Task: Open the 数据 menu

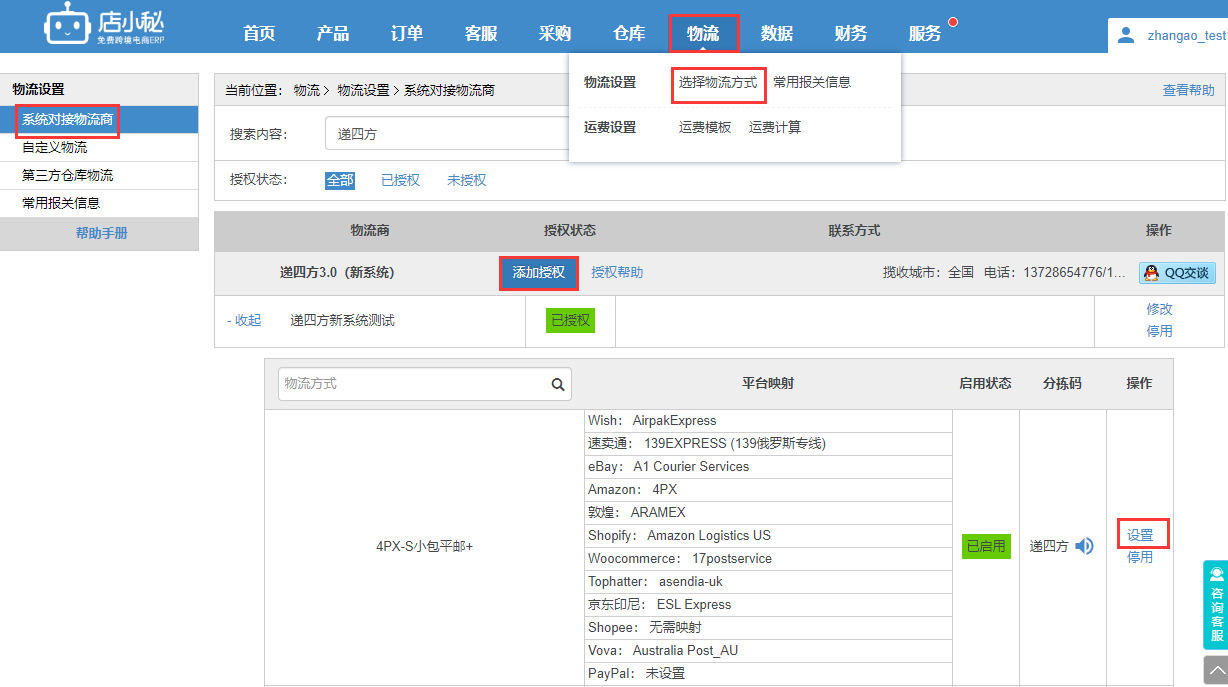Action: [777, 33]
